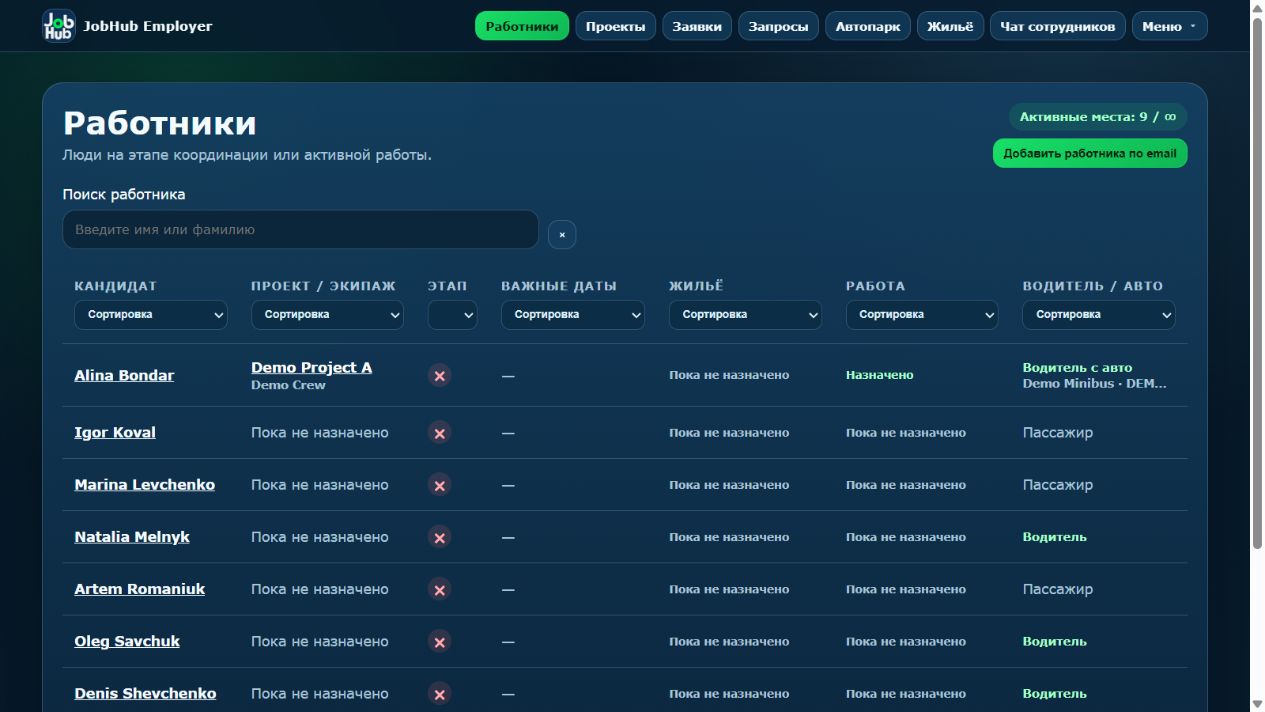Viewport: 1265px width, 712px height.
Task: Click Пассажир label in Artem Romaniuk's row
Action: [1057, 589]
